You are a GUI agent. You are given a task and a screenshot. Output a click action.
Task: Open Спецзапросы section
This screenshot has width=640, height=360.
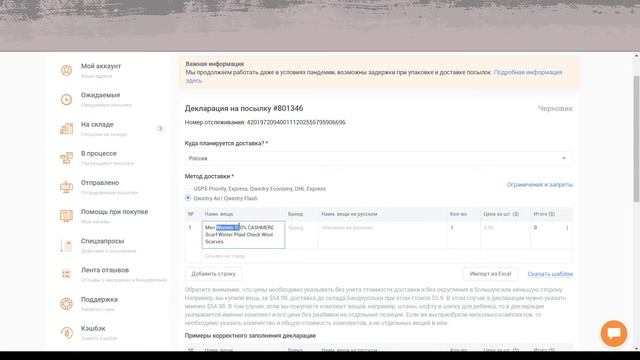[x=102, y=241]
